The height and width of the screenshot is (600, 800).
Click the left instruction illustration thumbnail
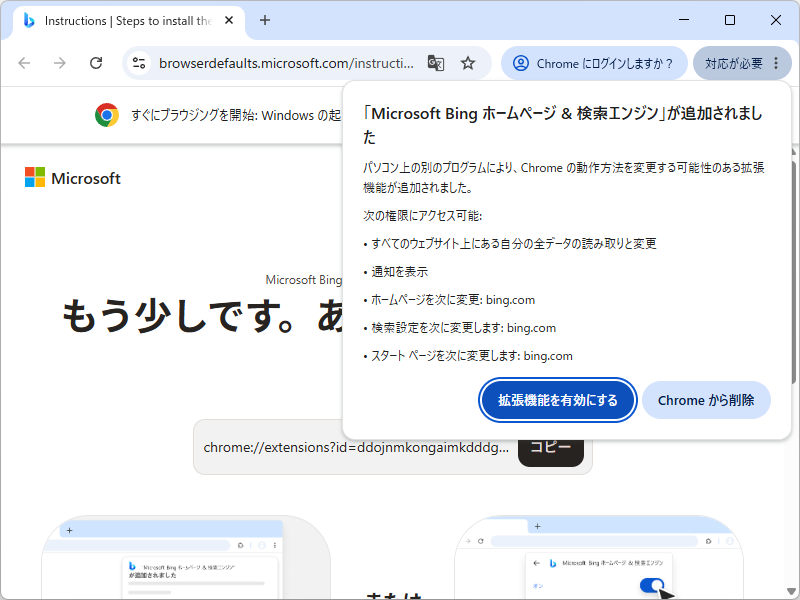pos(186,557)
